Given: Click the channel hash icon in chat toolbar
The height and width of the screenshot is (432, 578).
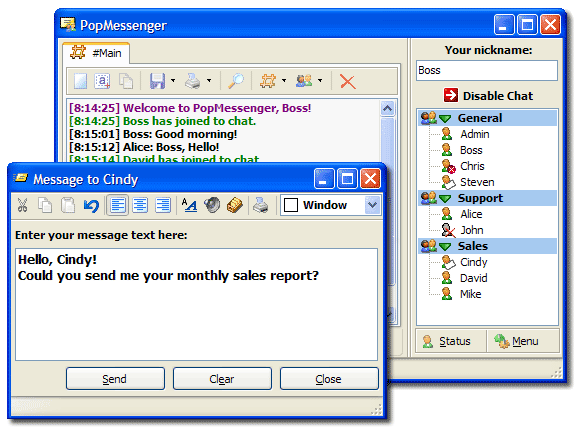Looking at the screenshot, I should 268,81.
